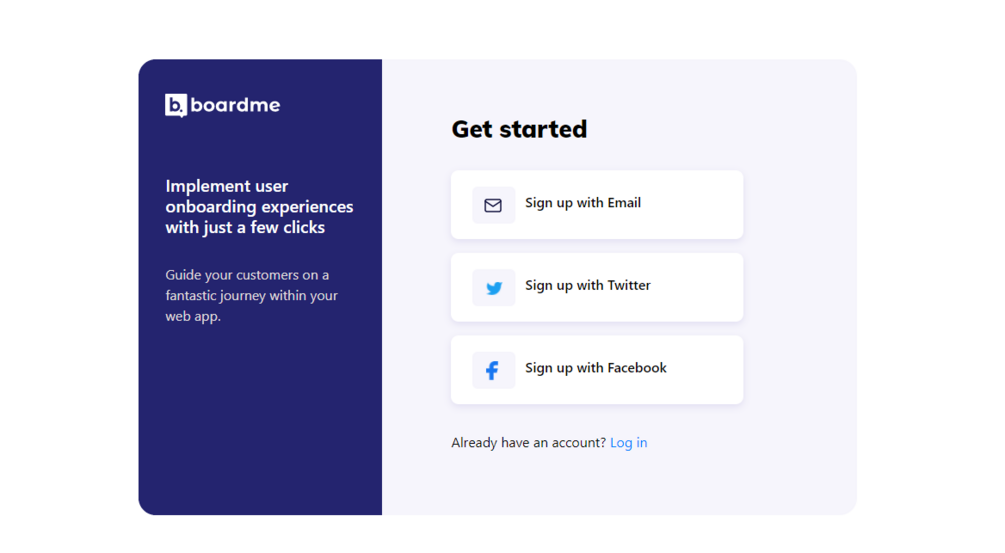Screen dimensions: 1005x553
Task: Click the boardme wordmark text
Action: click(235, 105)
